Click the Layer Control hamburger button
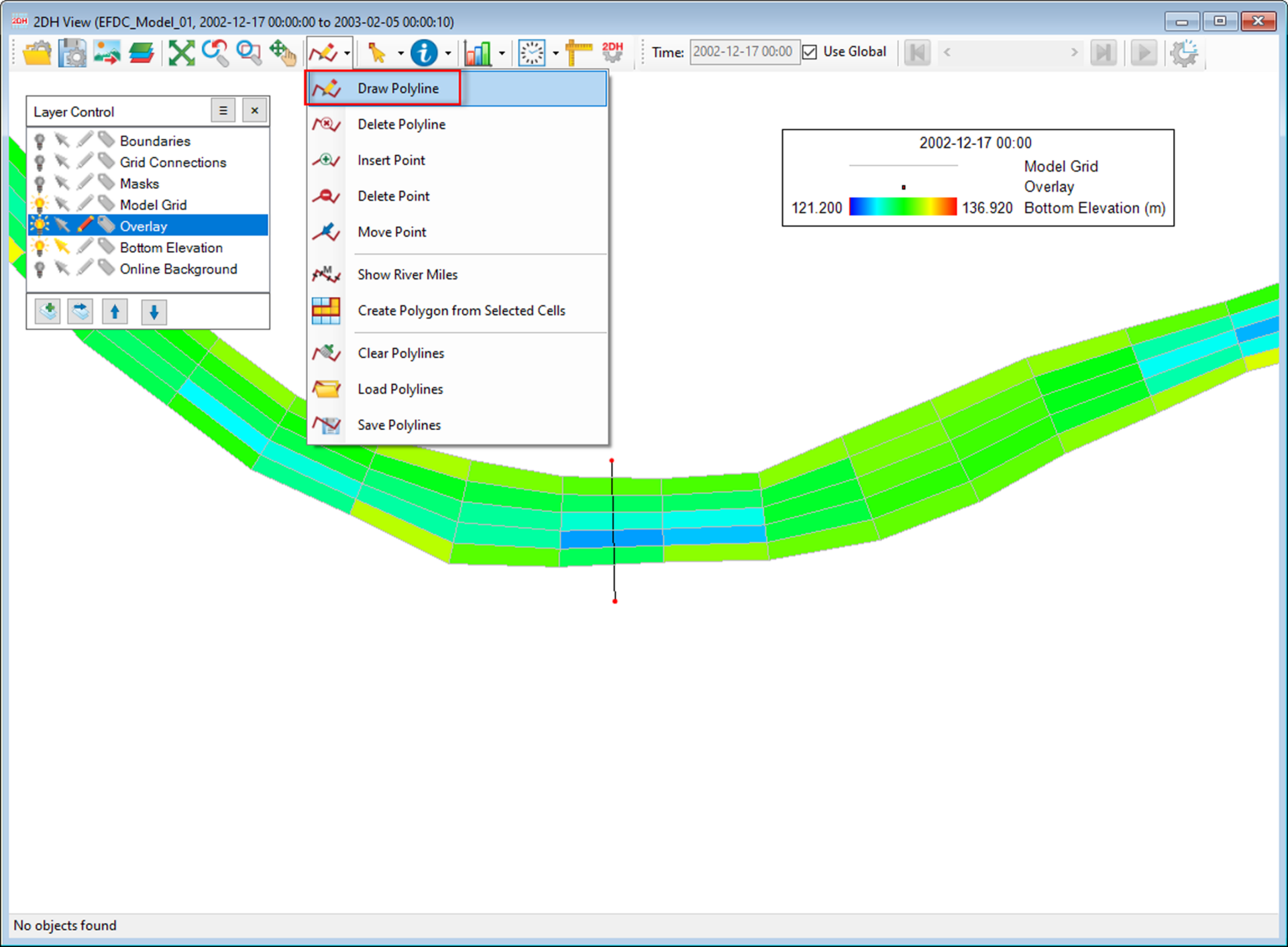 coord(223,110)
